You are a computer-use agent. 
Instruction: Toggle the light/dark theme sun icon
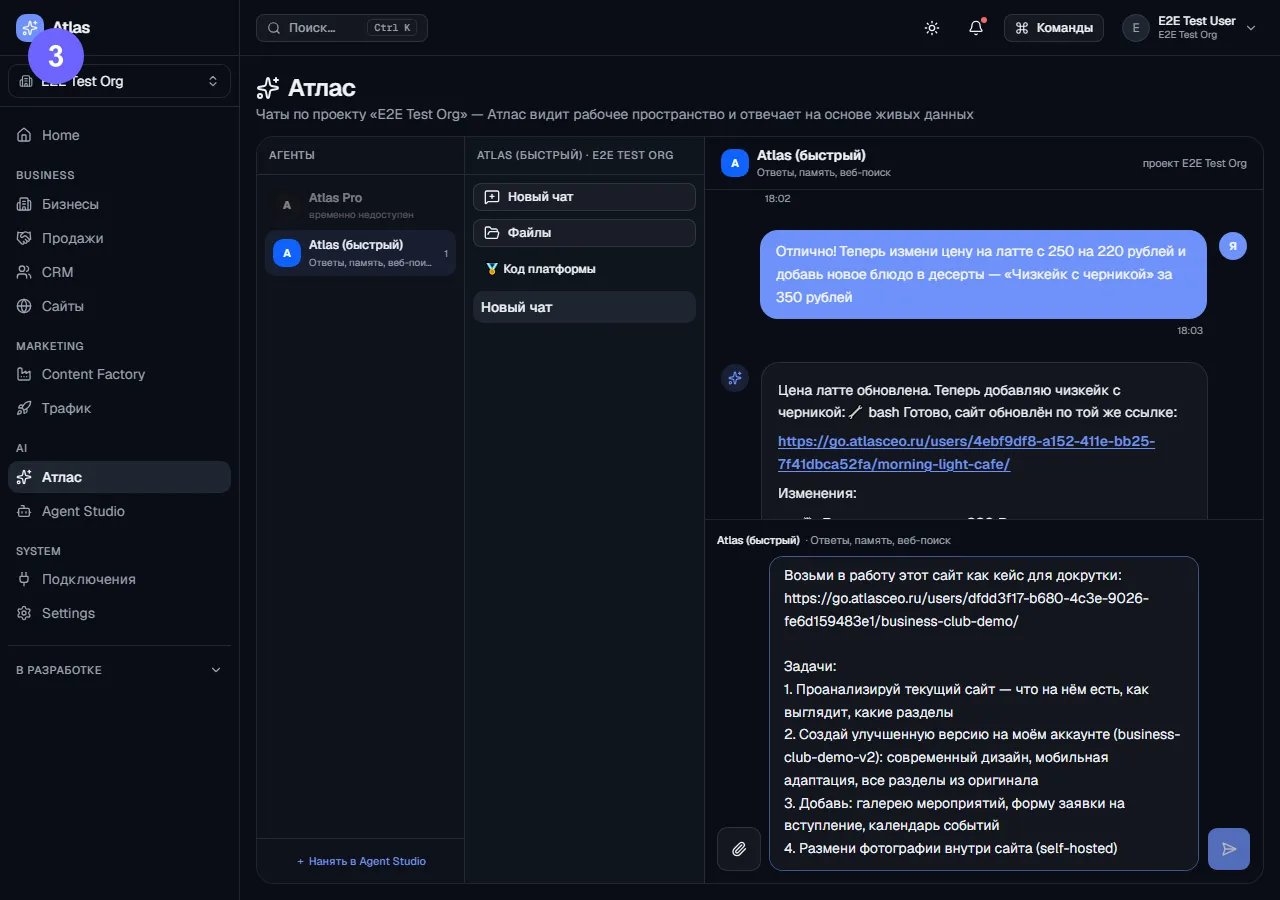[x=932, y=28]
